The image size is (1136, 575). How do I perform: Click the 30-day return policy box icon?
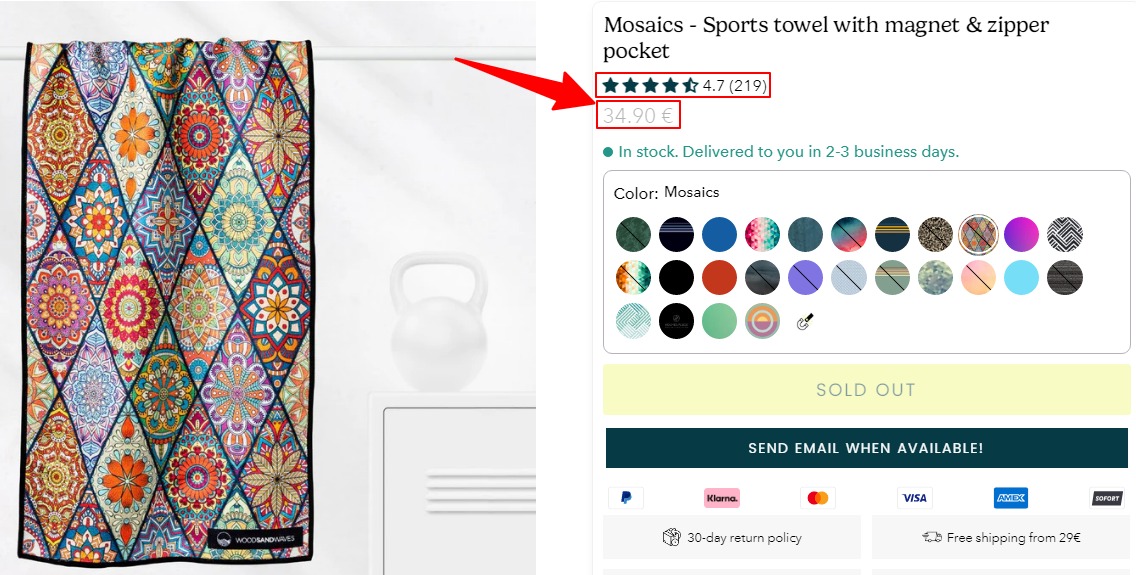click(671, 538)
